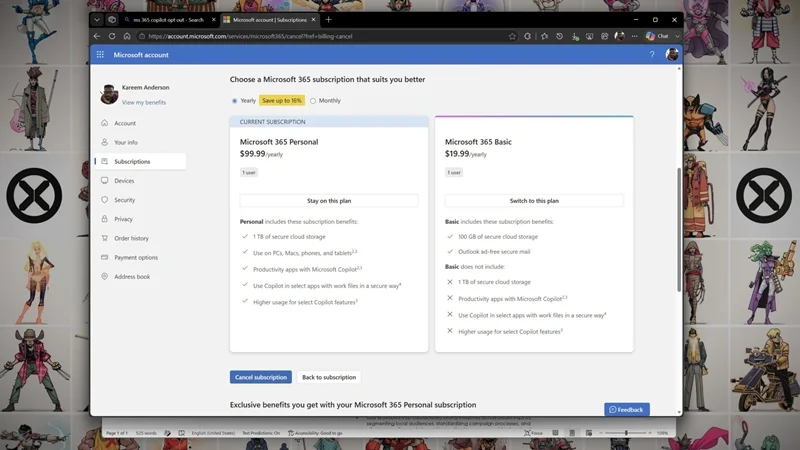Click Switch to this plan button
Image resolution: width=800 pixels, height=450 pixels.
534,201
